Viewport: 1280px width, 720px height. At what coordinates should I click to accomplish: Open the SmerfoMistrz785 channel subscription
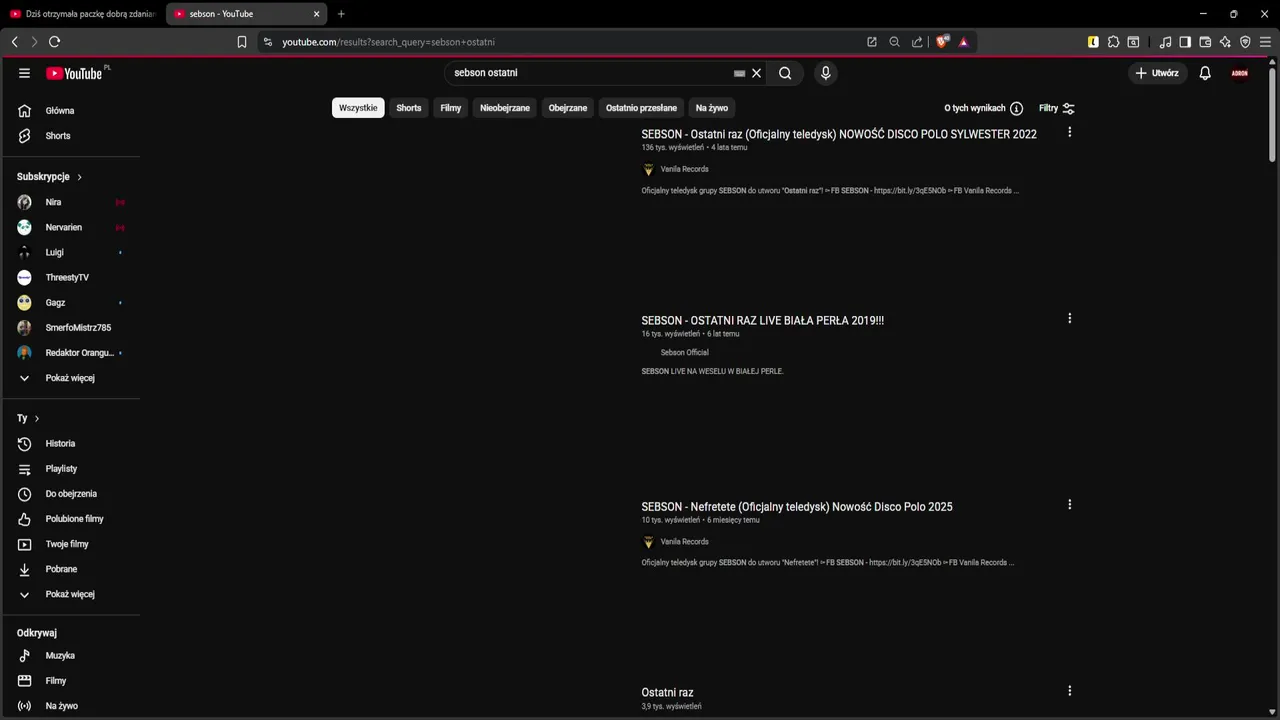[x=70, y=328]
